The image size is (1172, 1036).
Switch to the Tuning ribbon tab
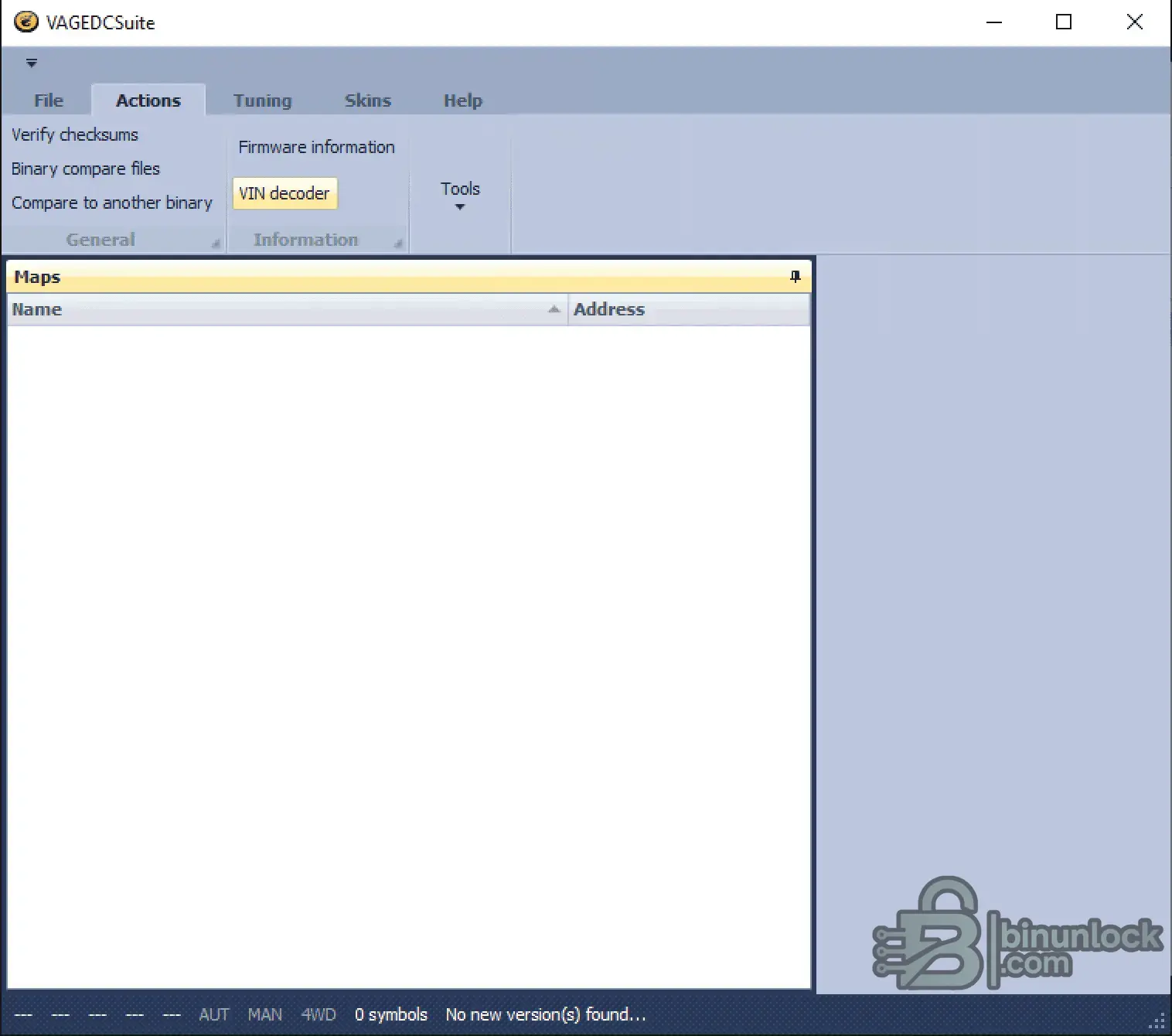tap(263, 101)
